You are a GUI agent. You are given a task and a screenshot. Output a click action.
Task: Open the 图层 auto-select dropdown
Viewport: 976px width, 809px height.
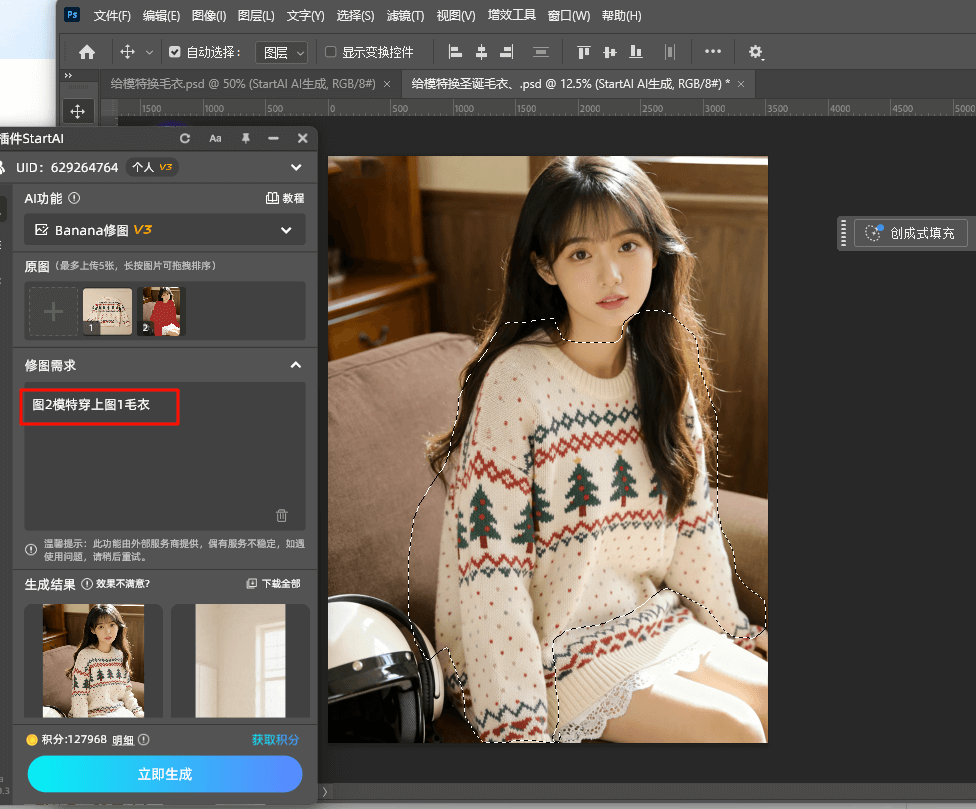(x=281, y=52)
